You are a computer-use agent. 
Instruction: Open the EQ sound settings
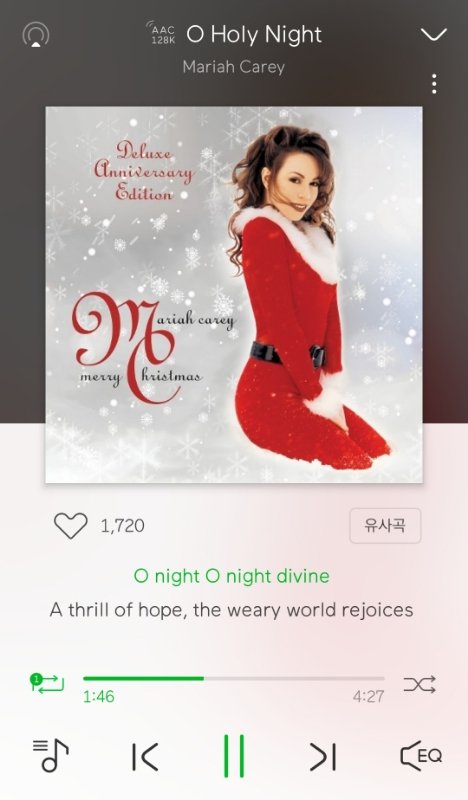point(421,756)
